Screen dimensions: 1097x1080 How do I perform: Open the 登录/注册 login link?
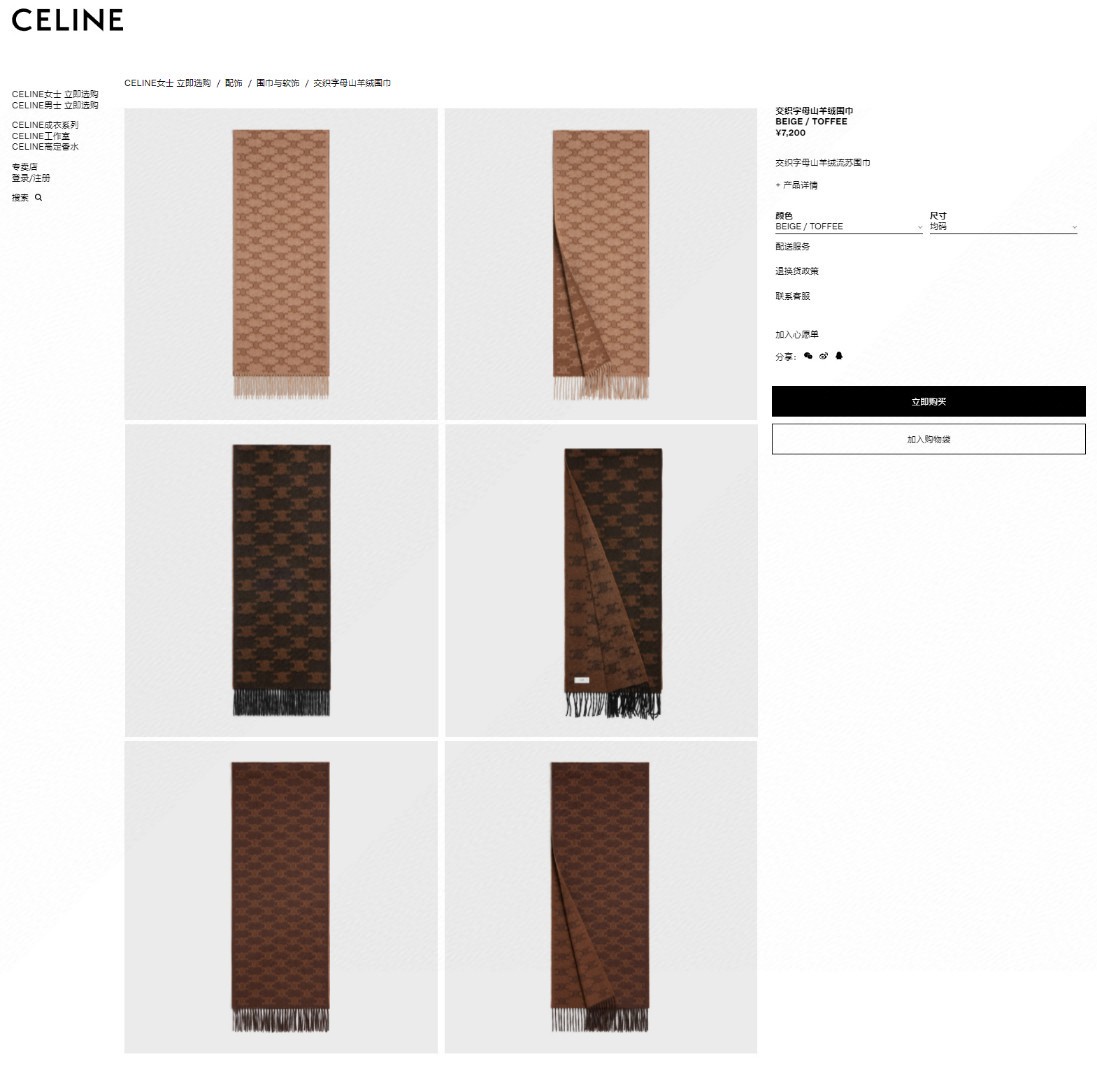tap(31, 178)
